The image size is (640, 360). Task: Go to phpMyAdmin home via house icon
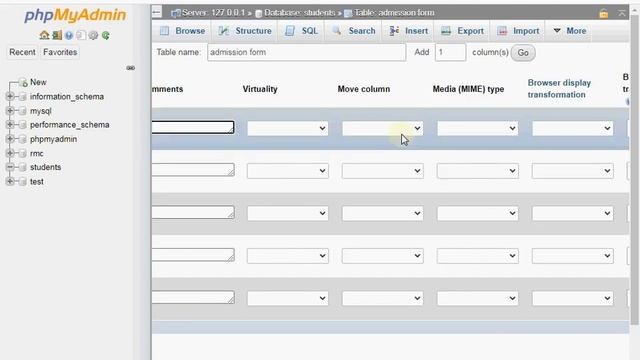(44, 36)
